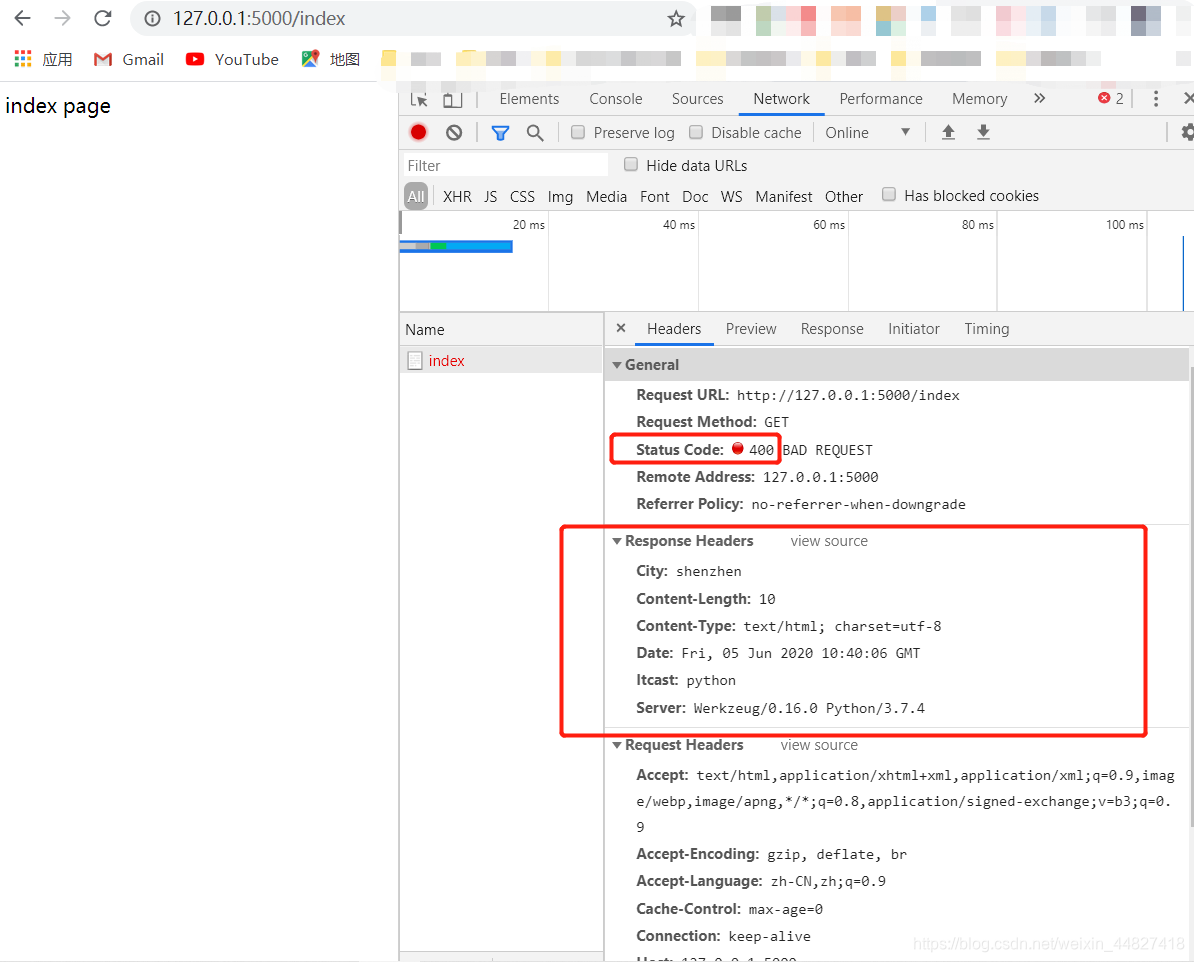Click the Request URL value
The image size is (1194, 962).
point(848,395)
